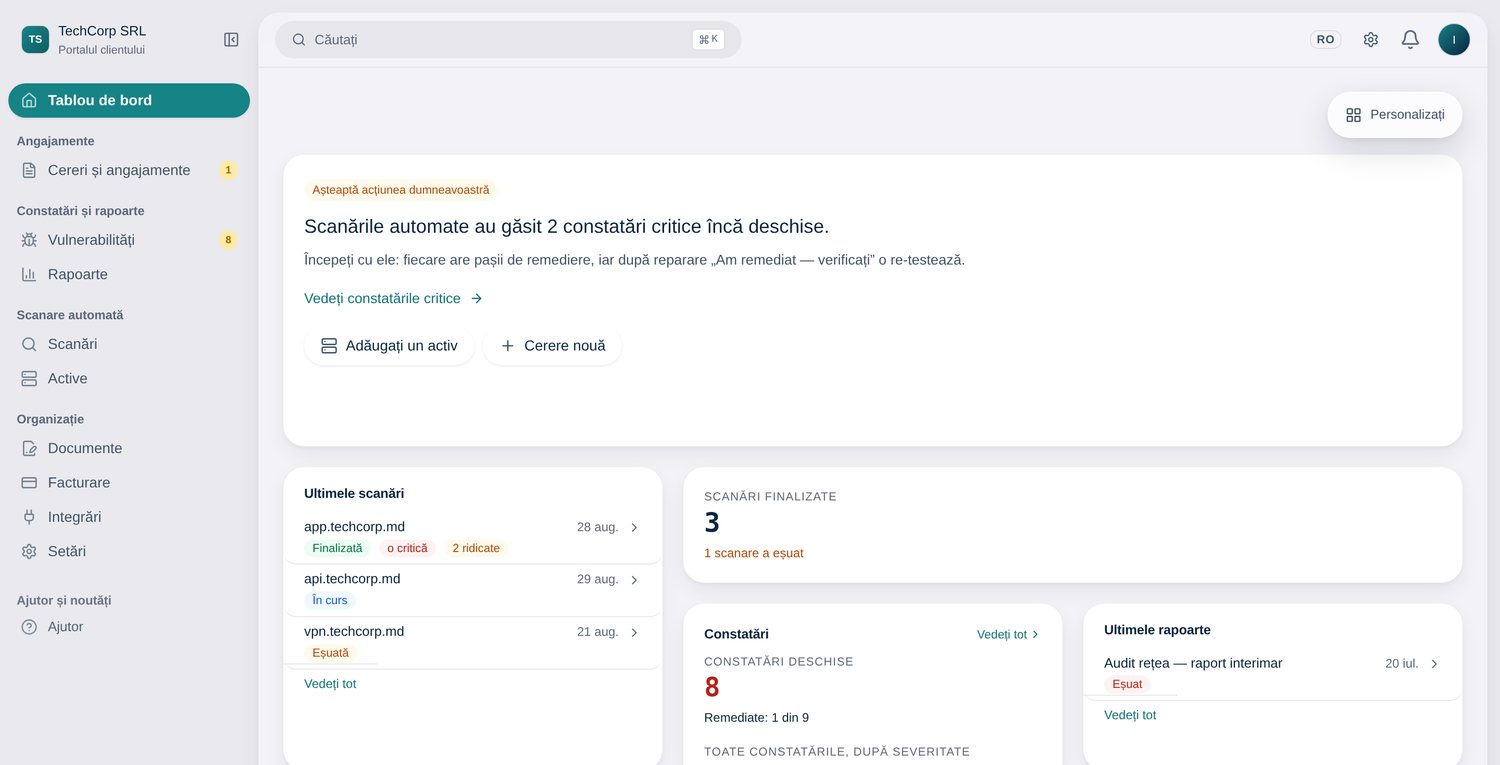Click the gear icon beside Setări
The height and width of the screenshot is (765, 1500).
(29, 551)
